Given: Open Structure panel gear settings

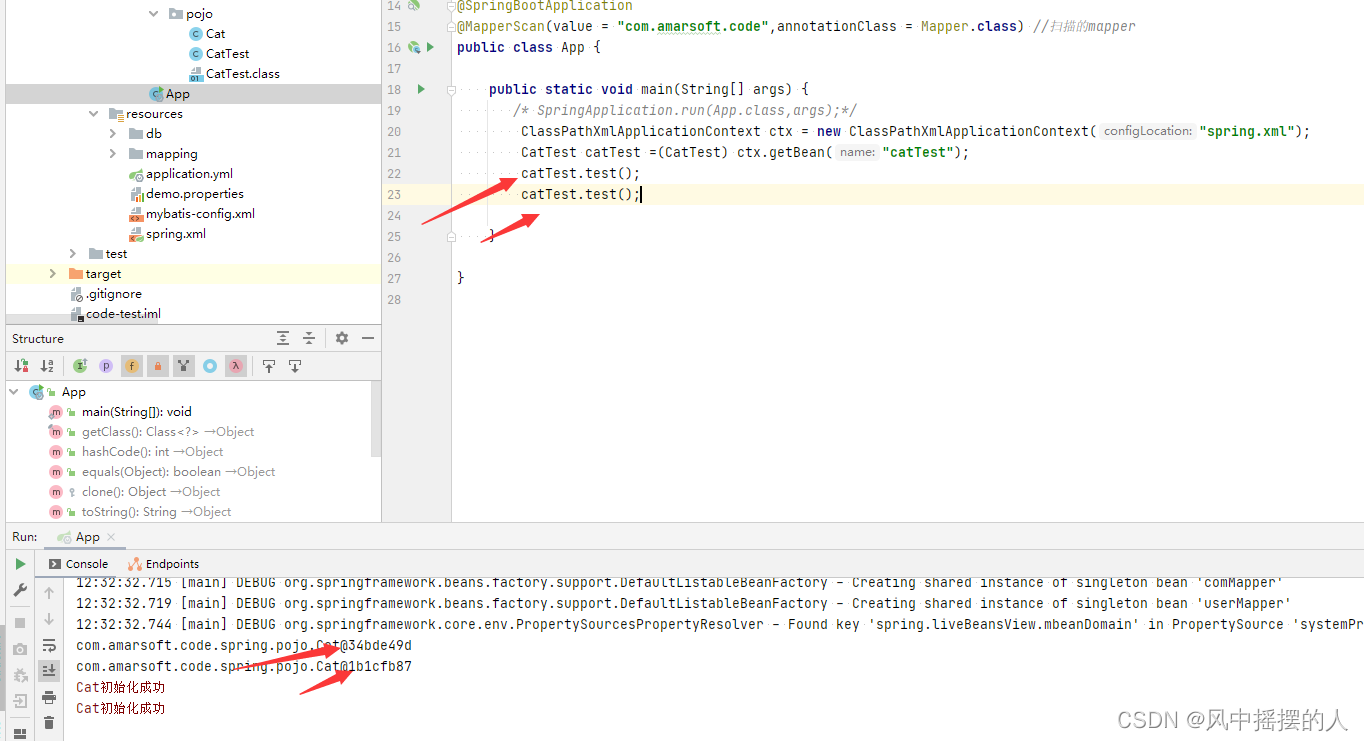Looking at the screenshot, I should (x=342, y=338).
